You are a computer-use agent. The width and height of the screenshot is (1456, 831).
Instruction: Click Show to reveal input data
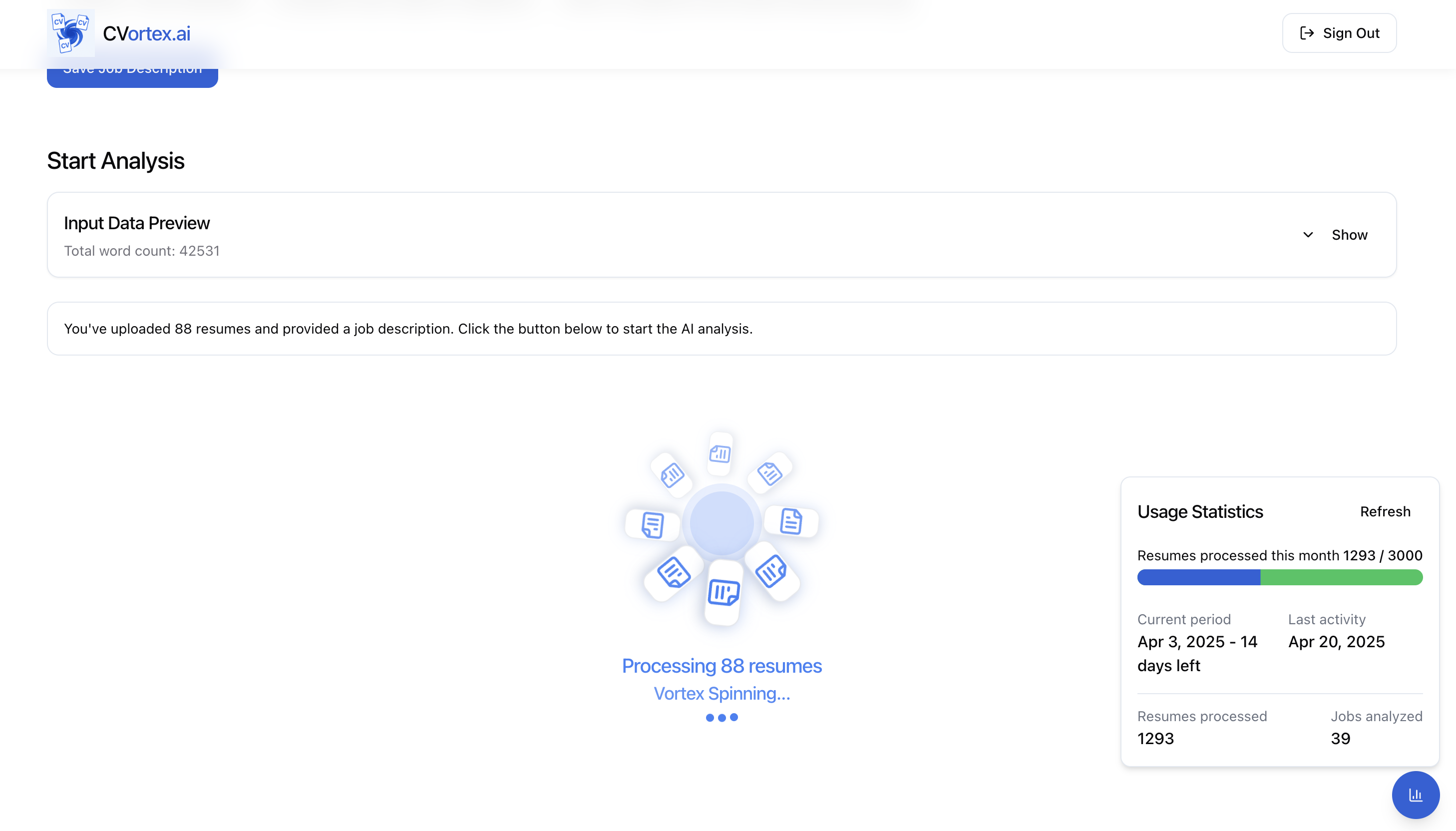point(1349,235)
